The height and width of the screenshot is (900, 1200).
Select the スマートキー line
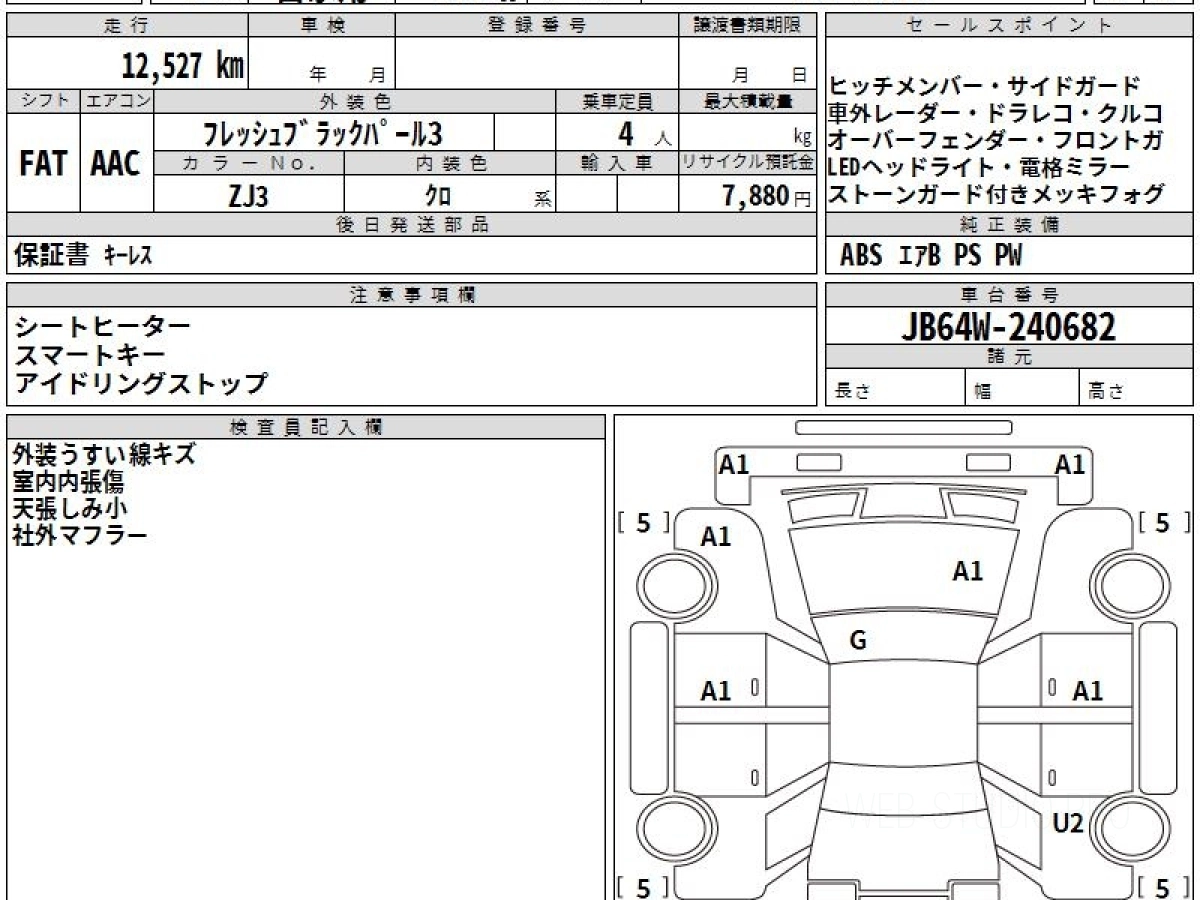click(x=89, y=354)
